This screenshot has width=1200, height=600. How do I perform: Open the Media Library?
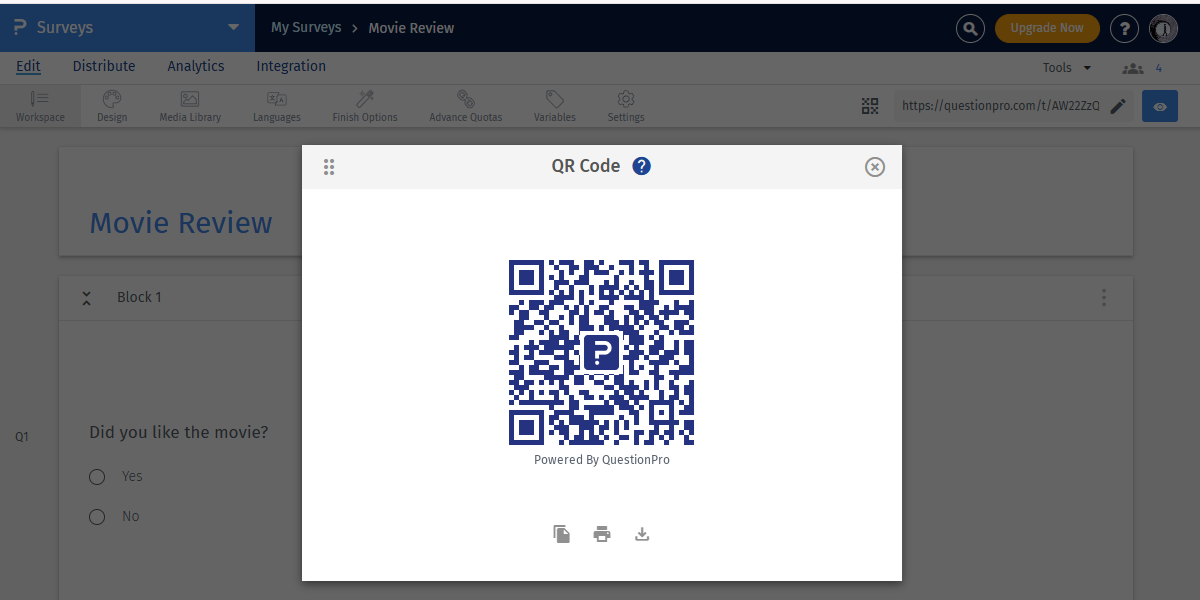click(x=190, y=106)
